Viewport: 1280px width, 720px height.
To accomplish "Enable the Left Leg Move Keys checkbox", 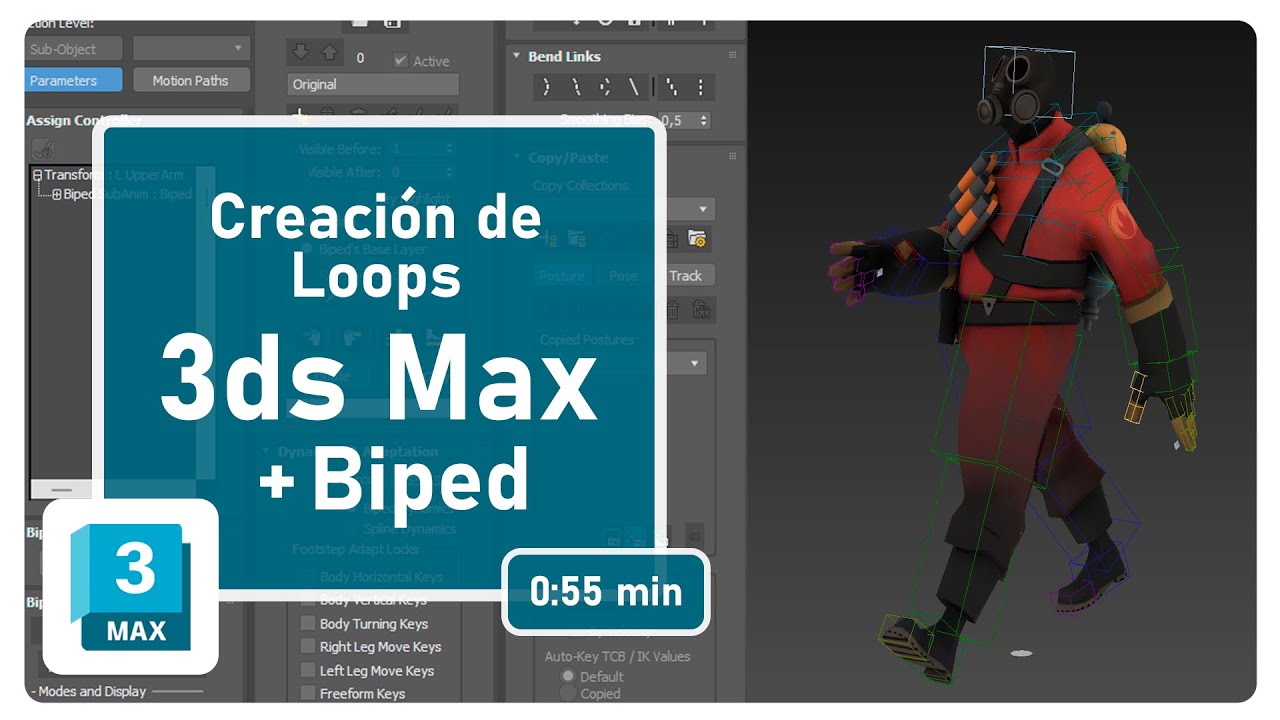I will coord(308,670).
